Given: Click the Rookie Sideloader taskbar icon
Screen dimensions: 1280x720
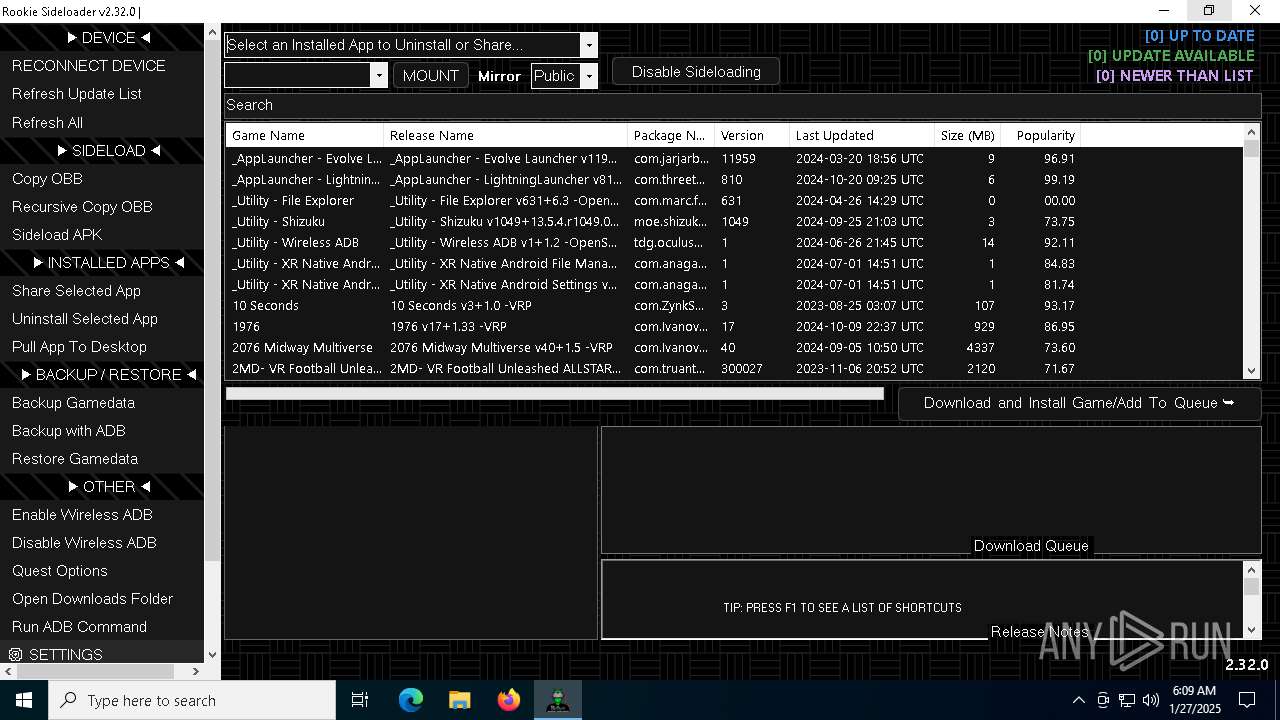Looking at the screenshot, I should (x=557, y=700).
